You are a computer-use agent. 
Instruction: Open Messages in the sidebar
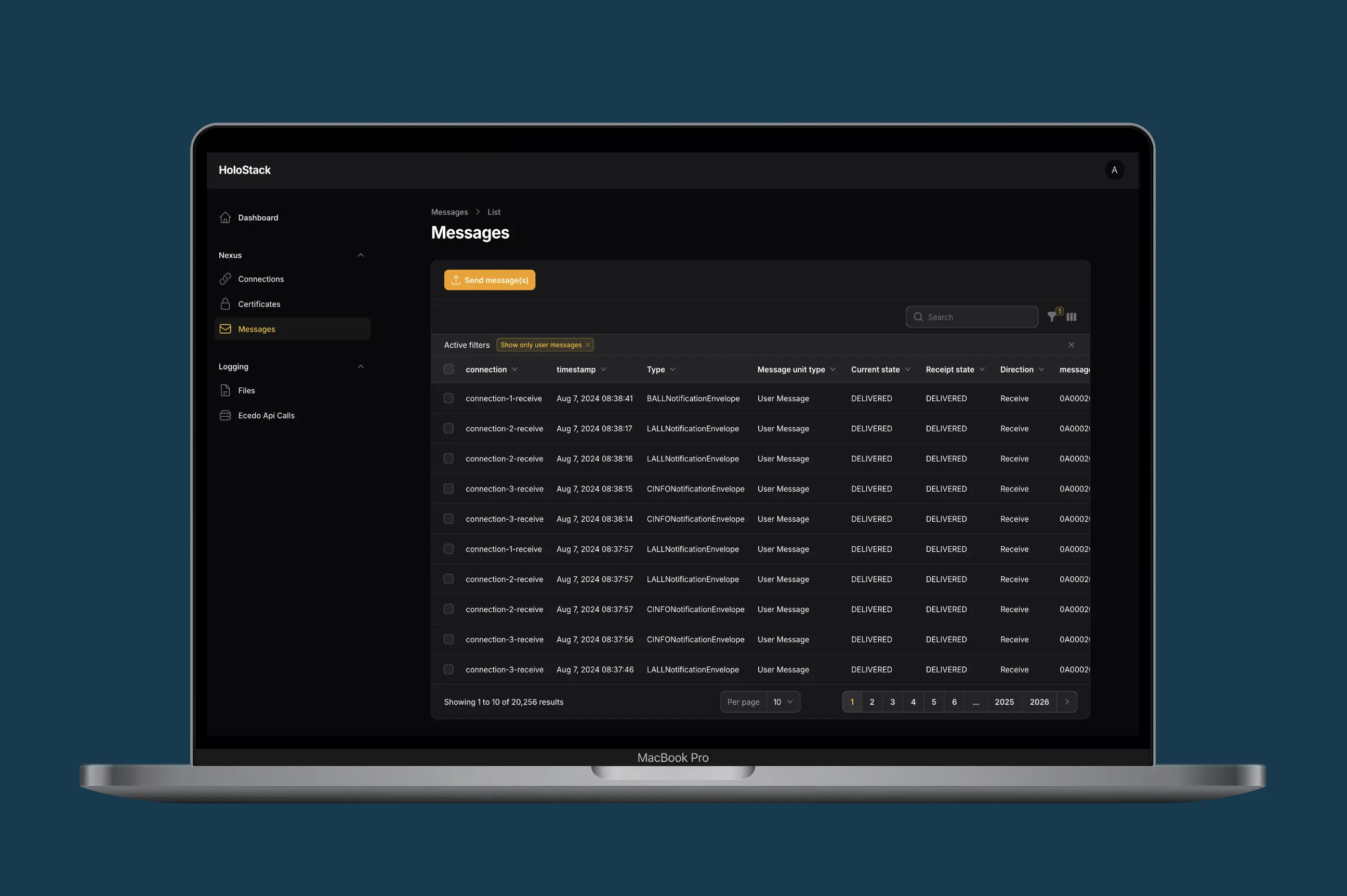(257, 329)
